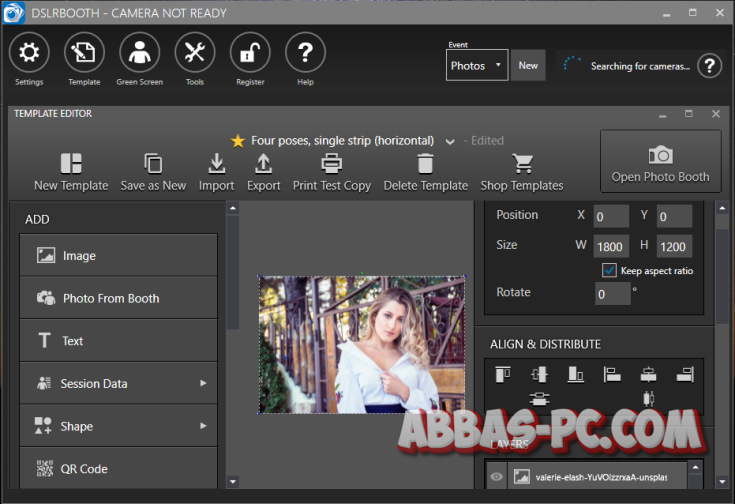The image size is (735, 504).
Task: Open the Settings gear icon
Action: click(29, 53)
